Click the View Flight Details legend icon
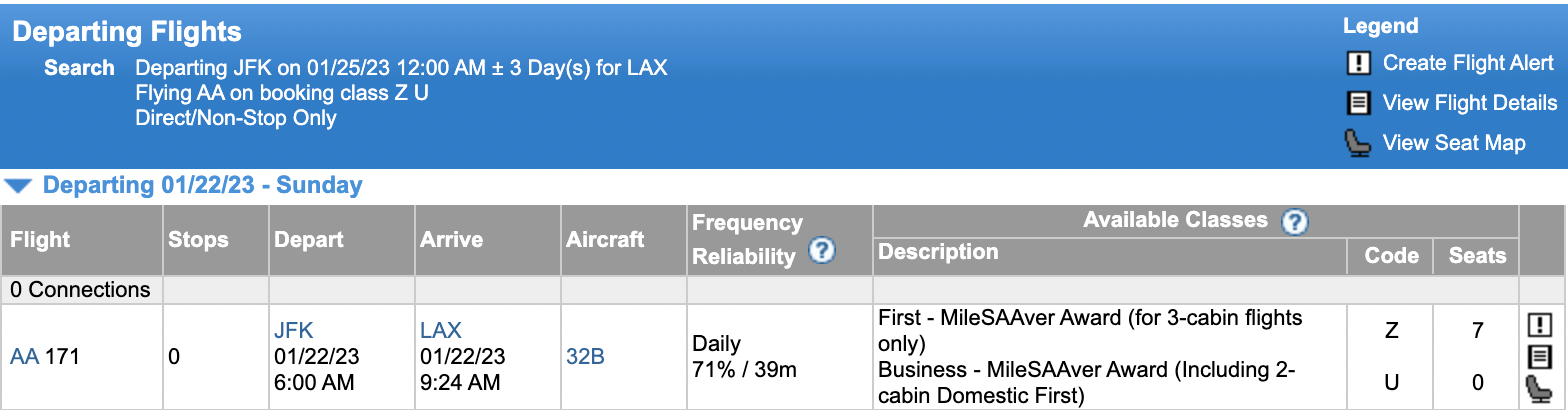 pyautogui.click(x=1358, y=103)
